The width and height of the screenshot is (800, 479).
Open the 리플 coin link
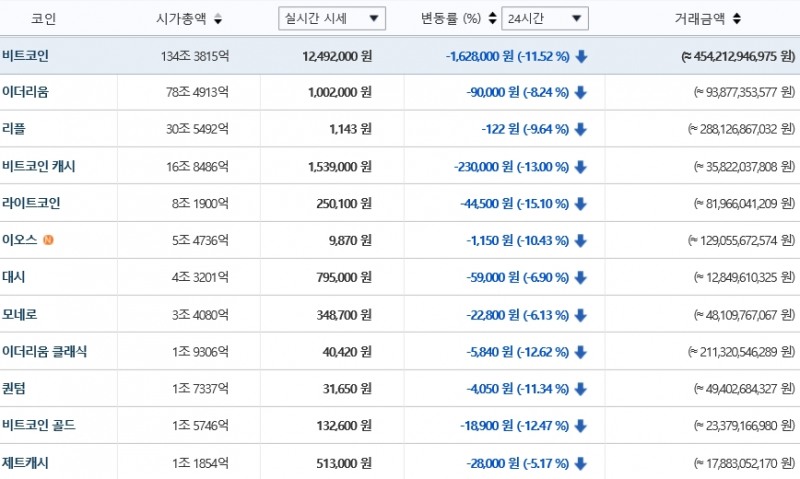point(14,129)
